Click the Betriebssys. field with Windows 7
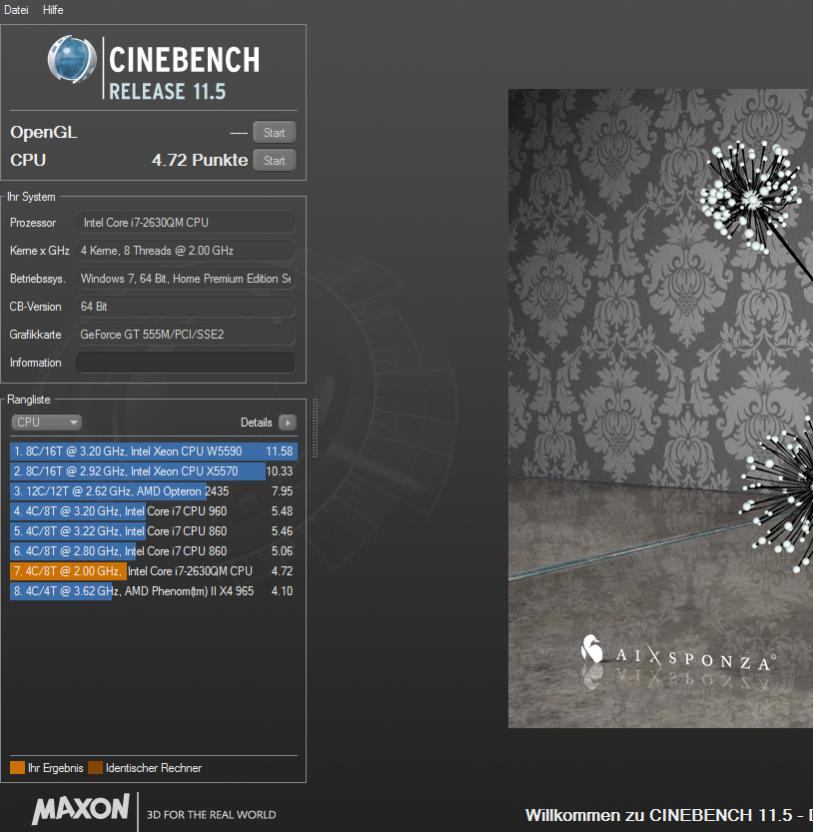 (x=185, y=279)
